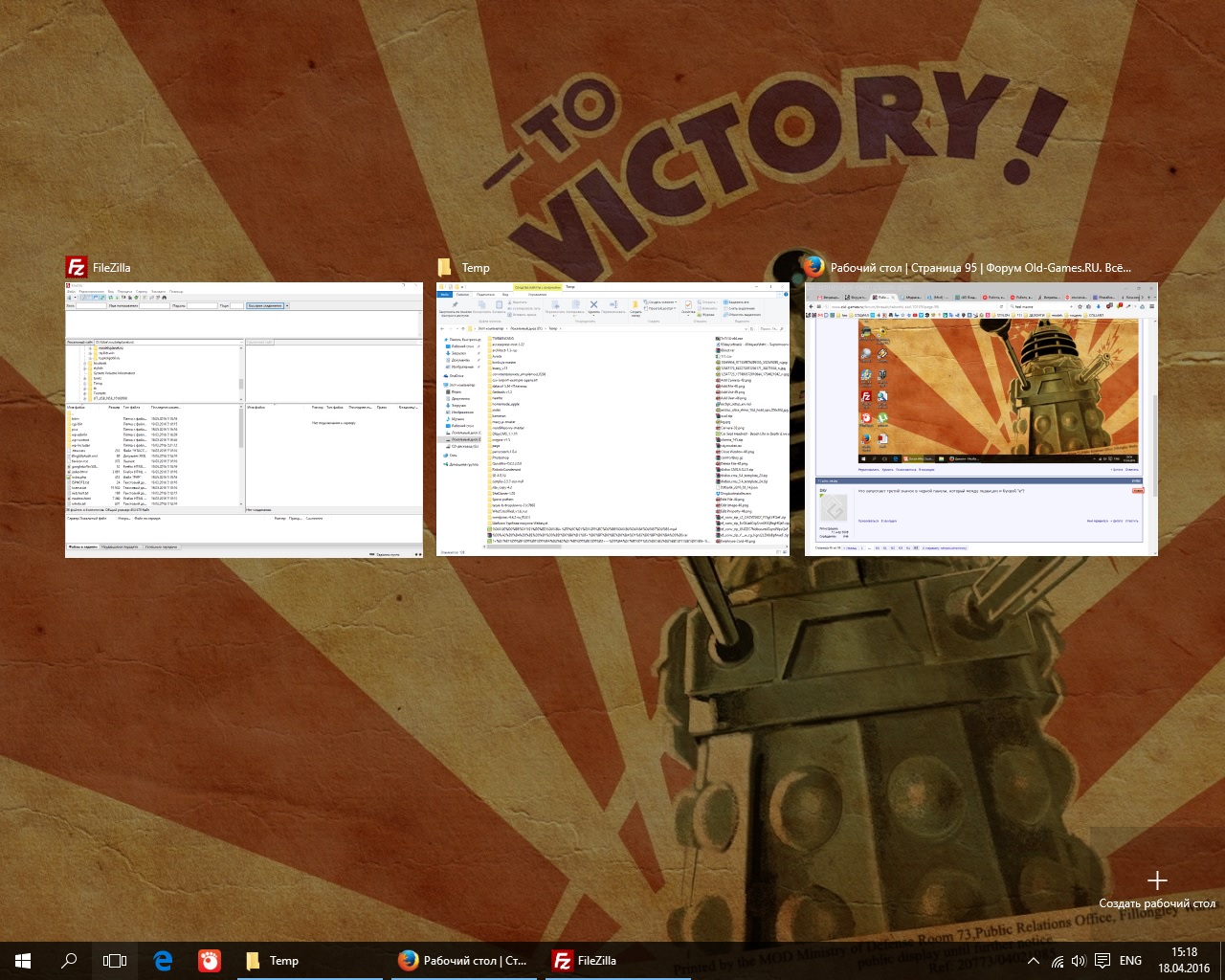Click the taskbar search magnifier icon
Viewport: 1225px width, 980px height.
[x=69, y=961]
